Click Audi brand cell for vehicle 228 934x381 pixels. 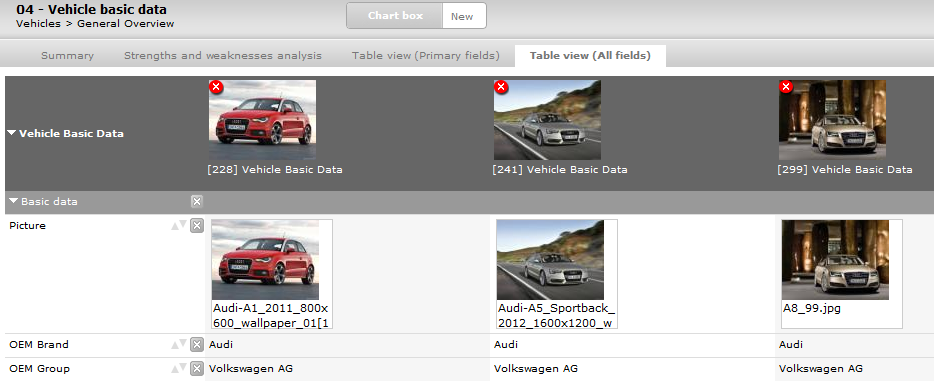tap(221, 345)
